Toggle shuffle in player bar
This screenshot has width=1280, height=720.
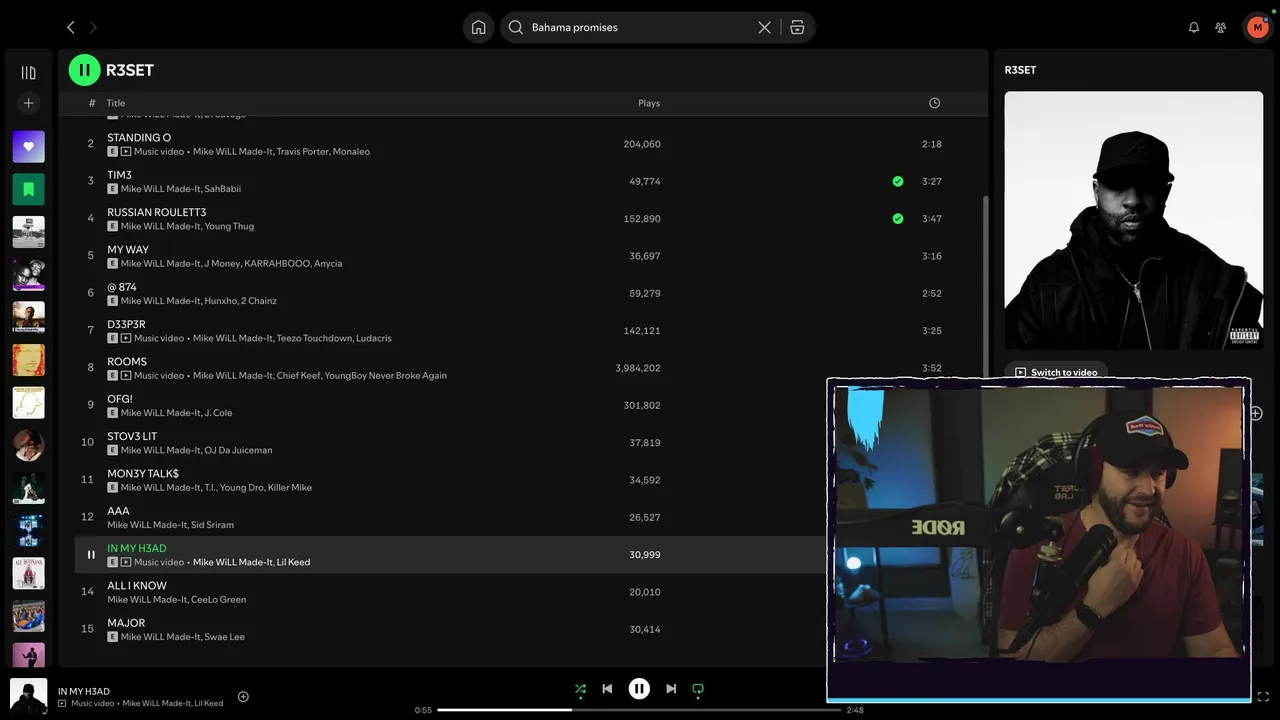coord(580,689)
